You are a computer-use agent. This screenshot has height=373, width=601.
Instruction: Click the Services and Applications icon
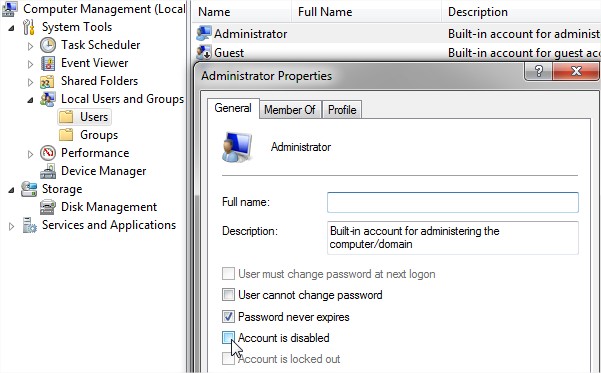click(x=30, y=225)
